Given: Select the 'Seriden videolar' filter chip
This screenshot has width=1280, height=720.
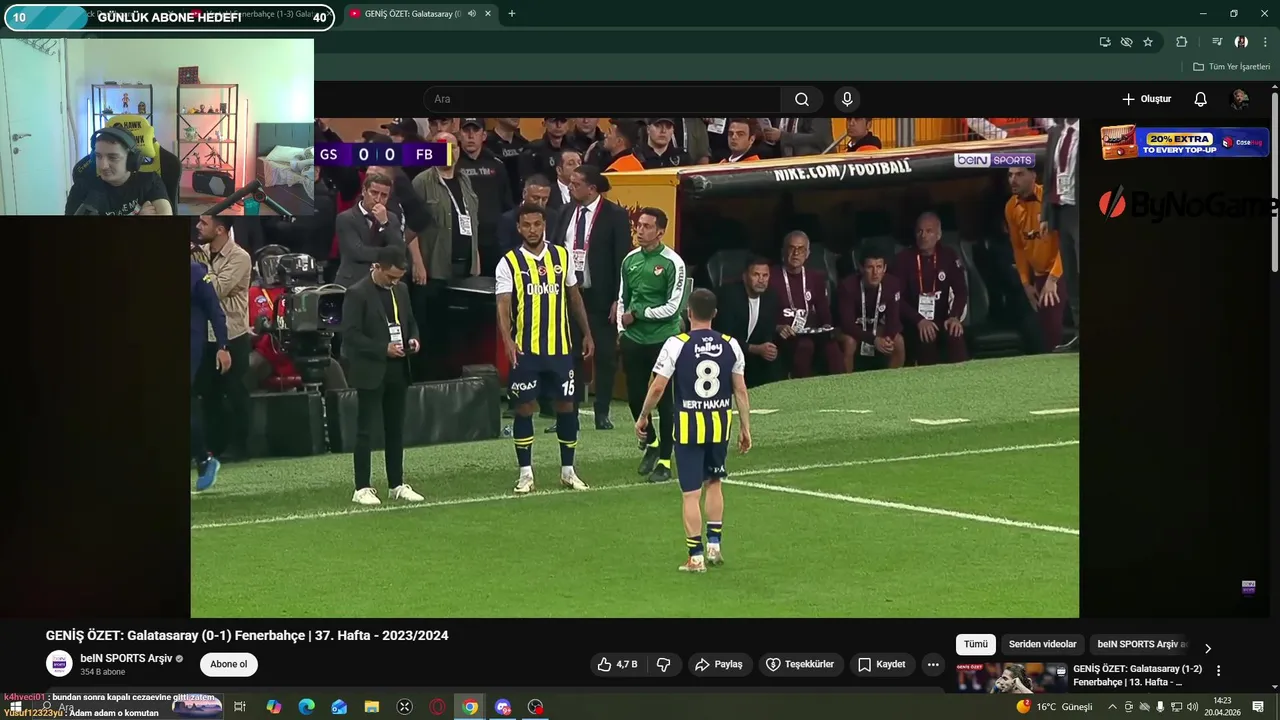Looking at the screenshot, I should click(1042, 644).
